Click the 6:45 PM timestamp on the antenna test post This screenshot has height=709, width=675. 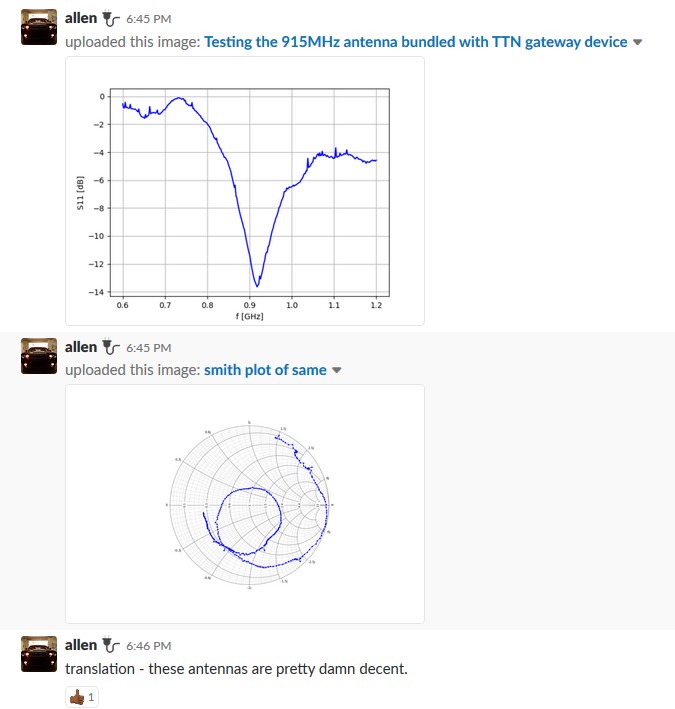click(149, 19)
